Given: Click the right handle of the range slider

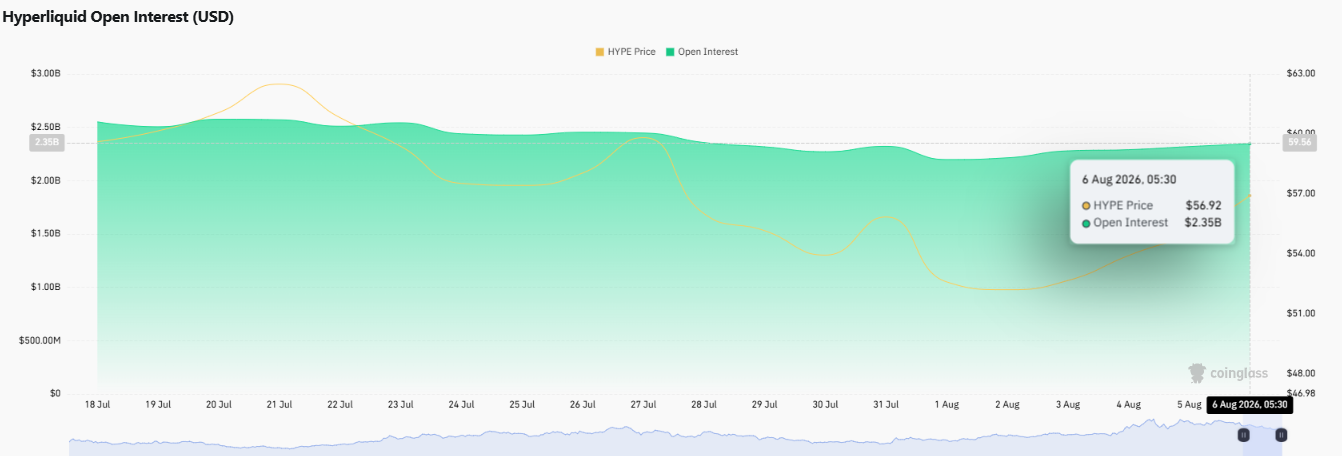Looking at the screenshot, I should pos(1281,435).
